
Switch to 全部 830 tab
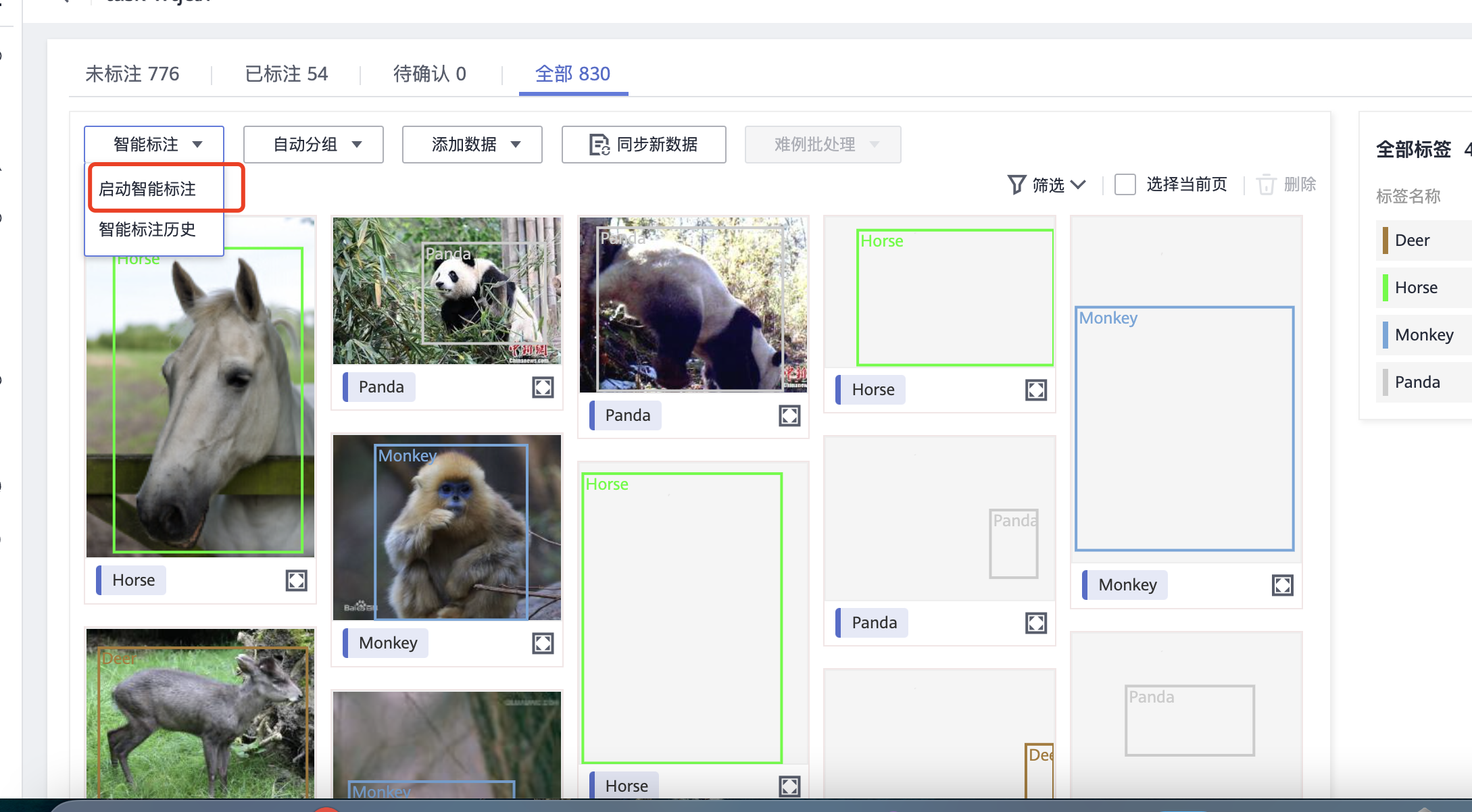[x=573, y=74]
